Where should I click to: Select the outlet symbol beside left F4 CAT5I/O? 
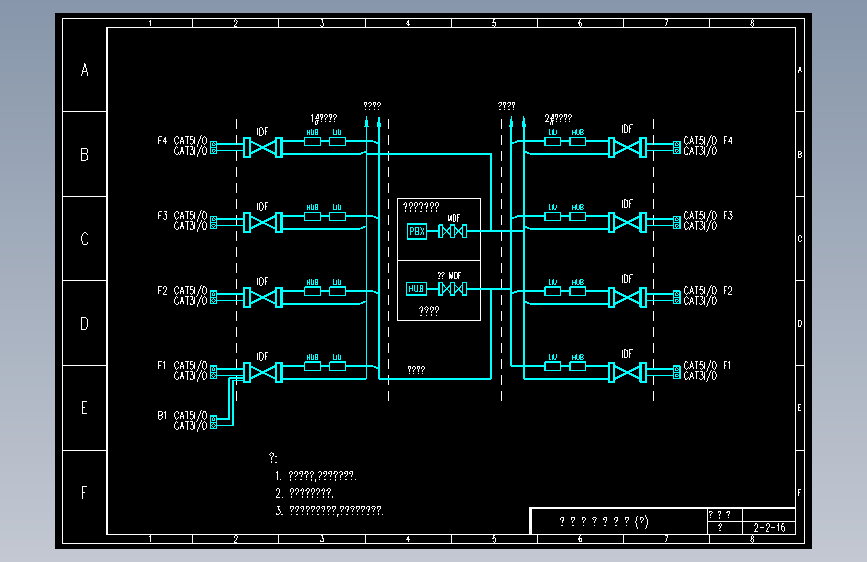point(213,147)
